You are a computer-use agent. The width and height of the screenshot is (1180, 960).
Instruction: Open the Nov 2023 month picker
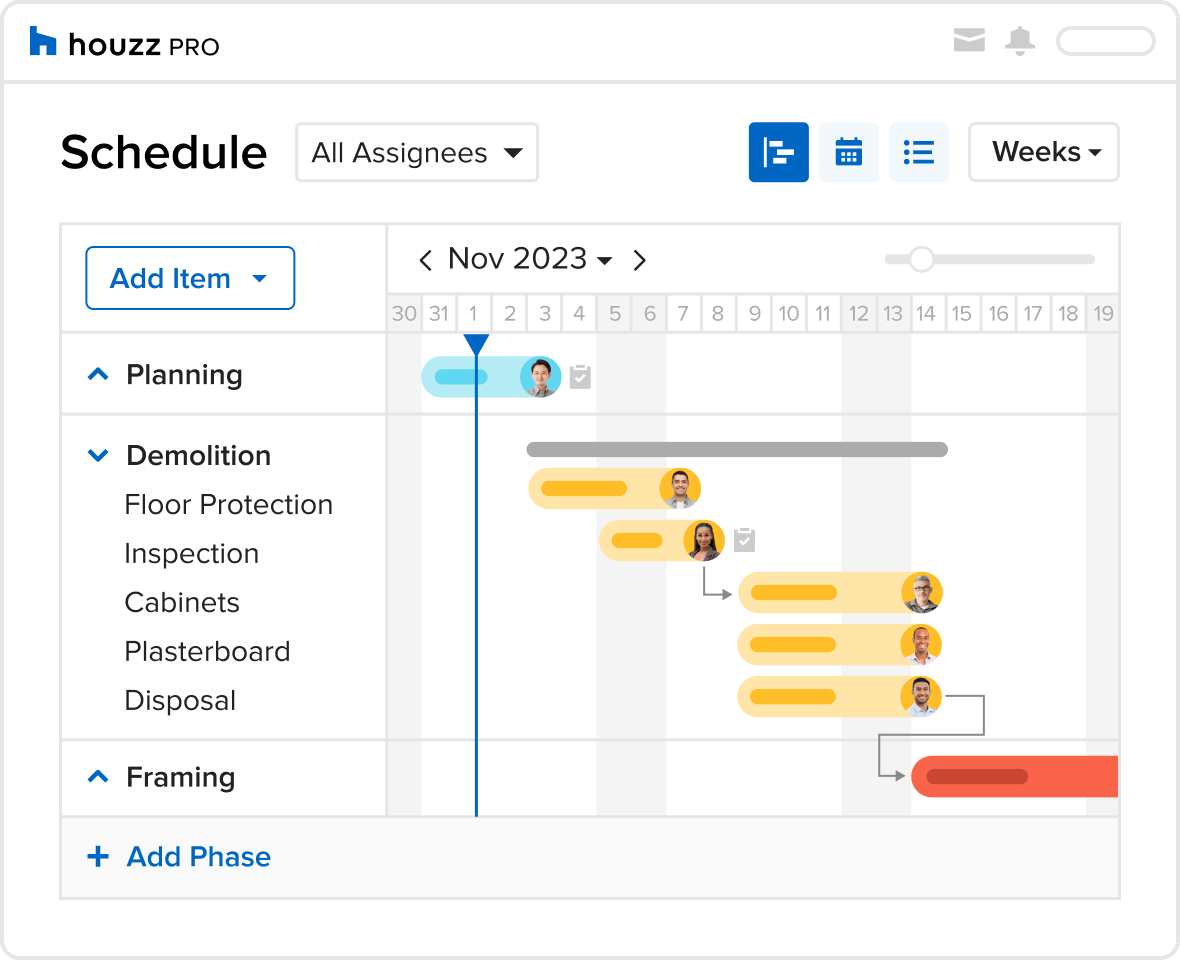pos(530,259)
